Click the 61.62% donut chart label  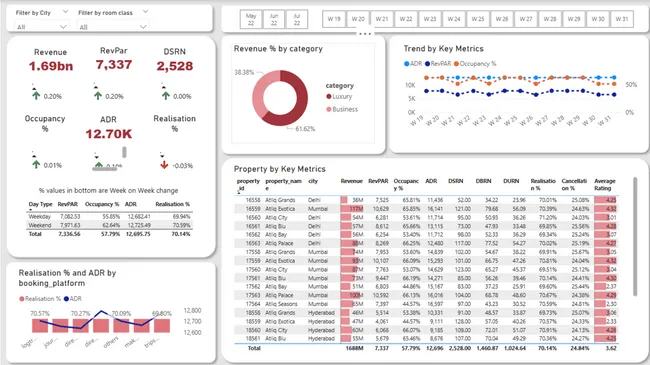tap(305, 129)
